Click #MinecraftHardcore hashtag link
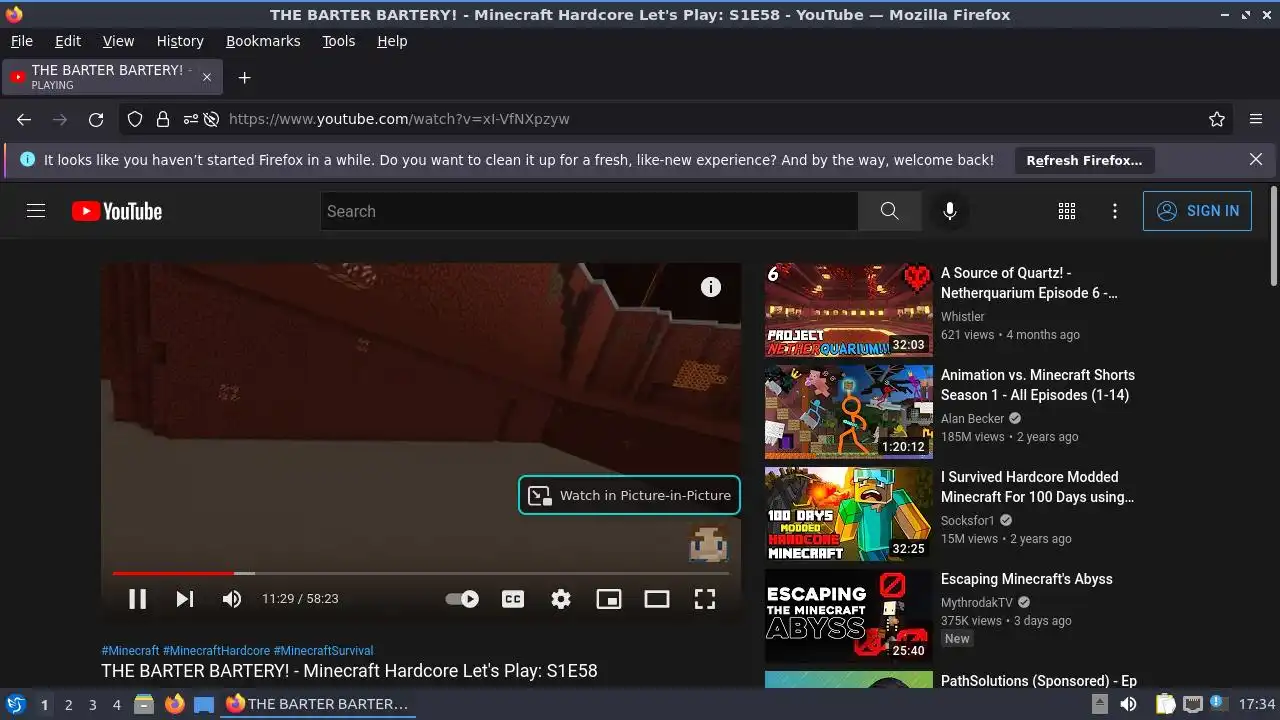This screenshot has width=1280, height=720. (216, 650)
